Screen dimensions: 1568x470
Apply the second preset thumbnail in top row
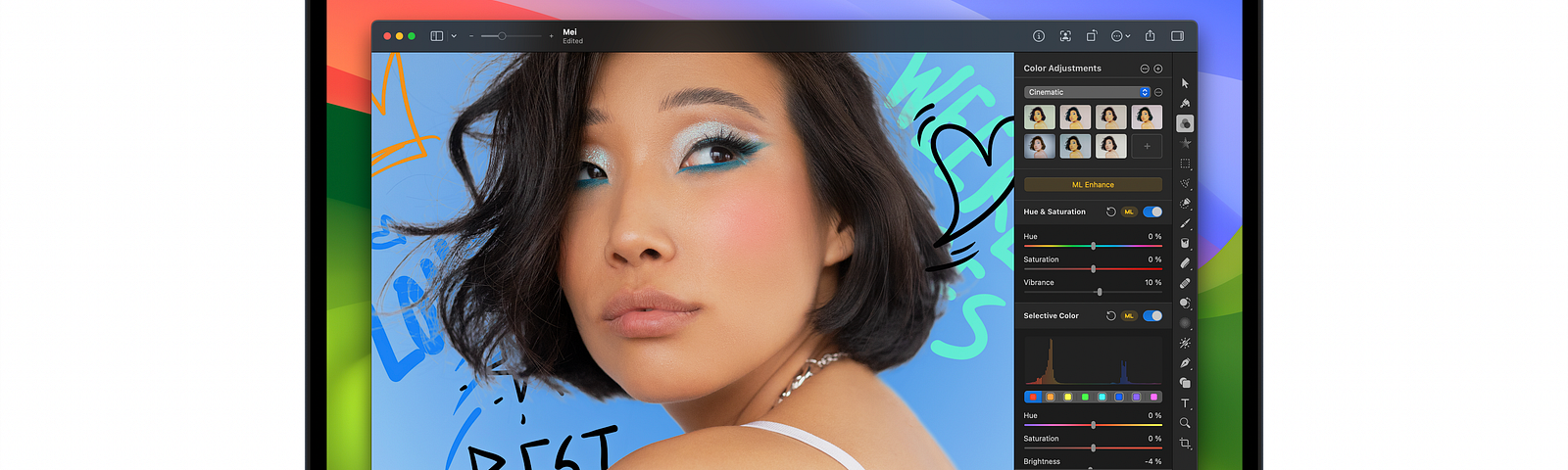pos(1075,117)
